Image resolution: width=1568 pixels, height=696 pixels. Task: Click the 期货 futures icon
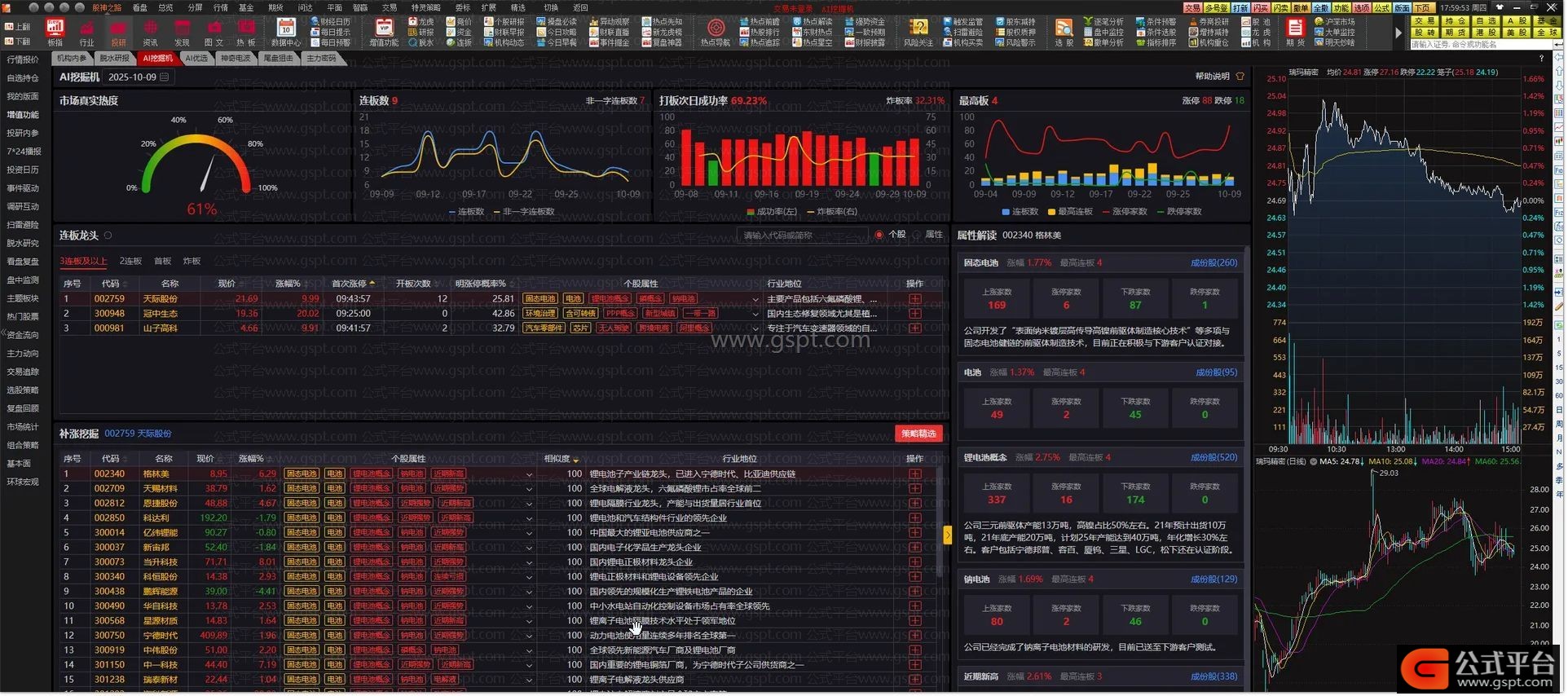point(1294,29)
